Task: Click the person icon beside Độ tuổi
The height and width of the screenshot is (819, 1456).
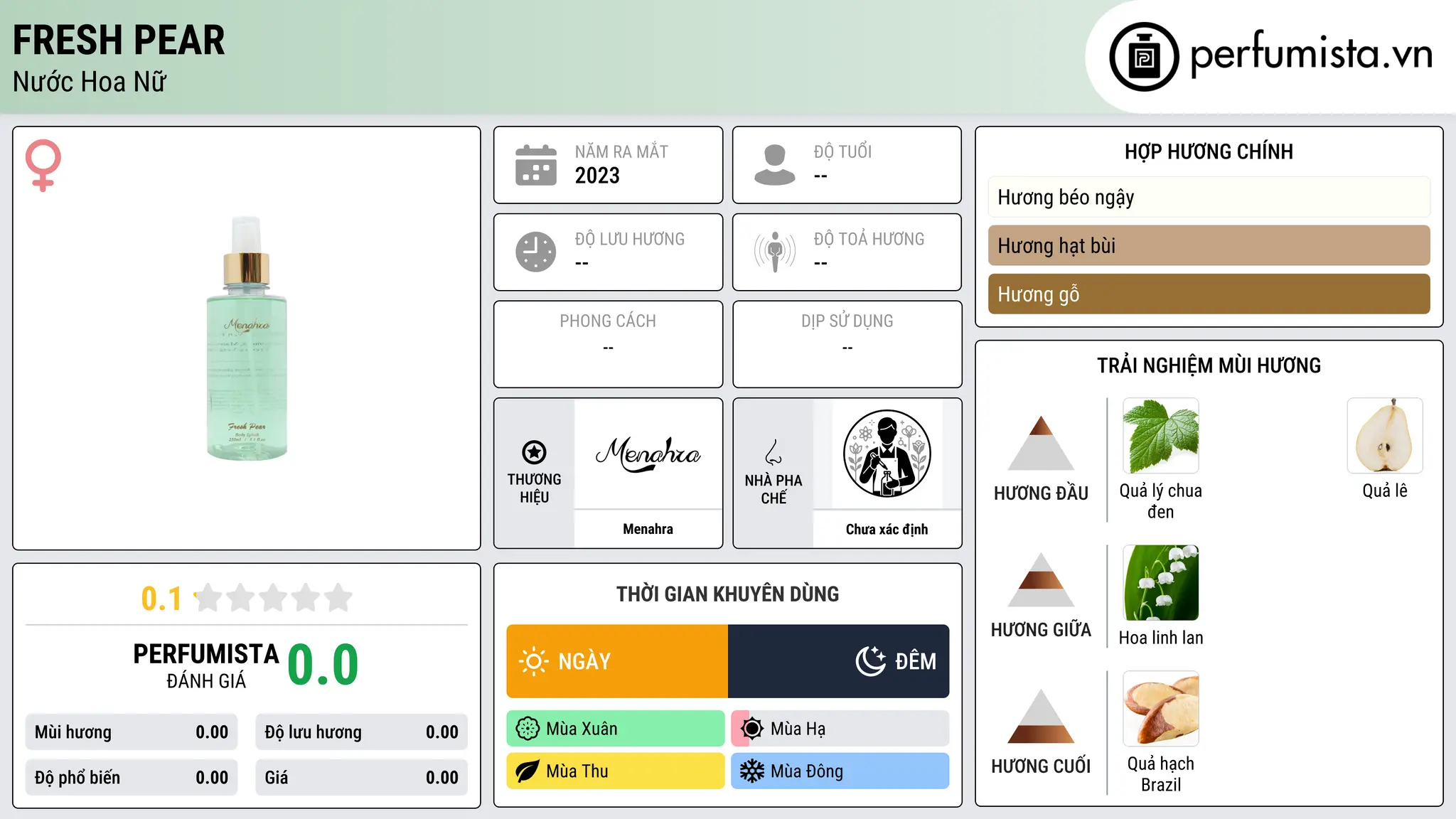Action: click(775, 165)
